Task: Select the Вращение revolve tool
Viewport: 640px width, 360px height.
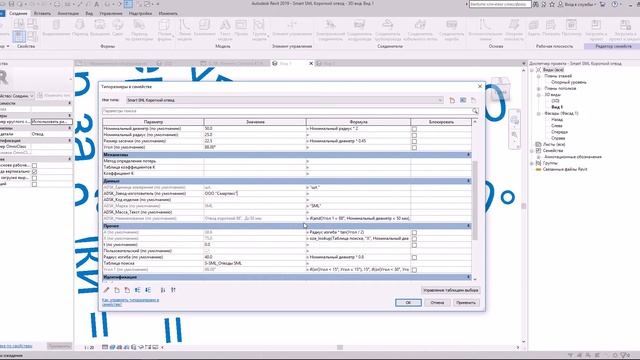Action: tap(100, 28)
